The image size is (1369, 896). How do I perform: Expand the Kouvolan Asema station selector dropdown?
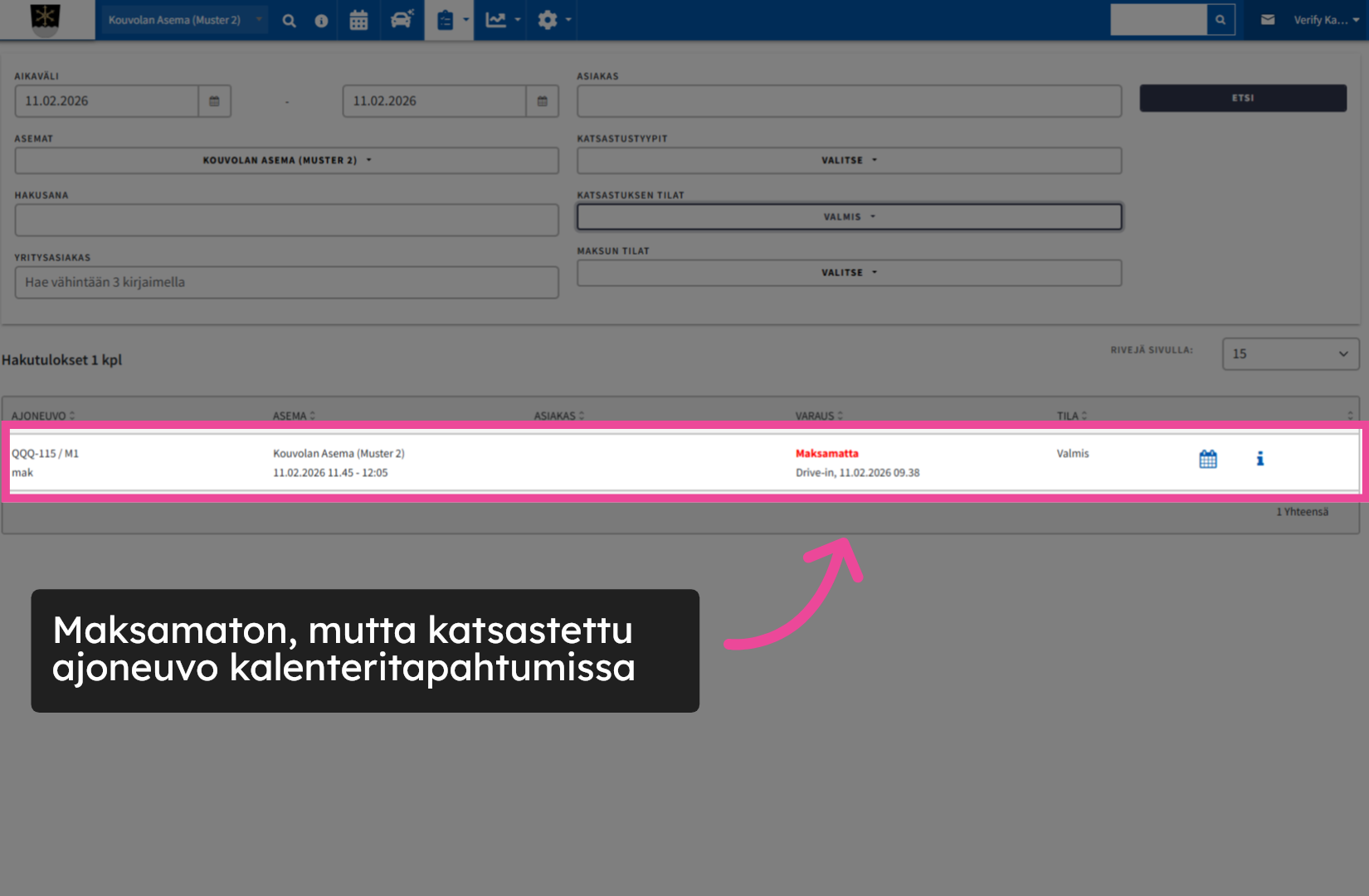[183, 19]
